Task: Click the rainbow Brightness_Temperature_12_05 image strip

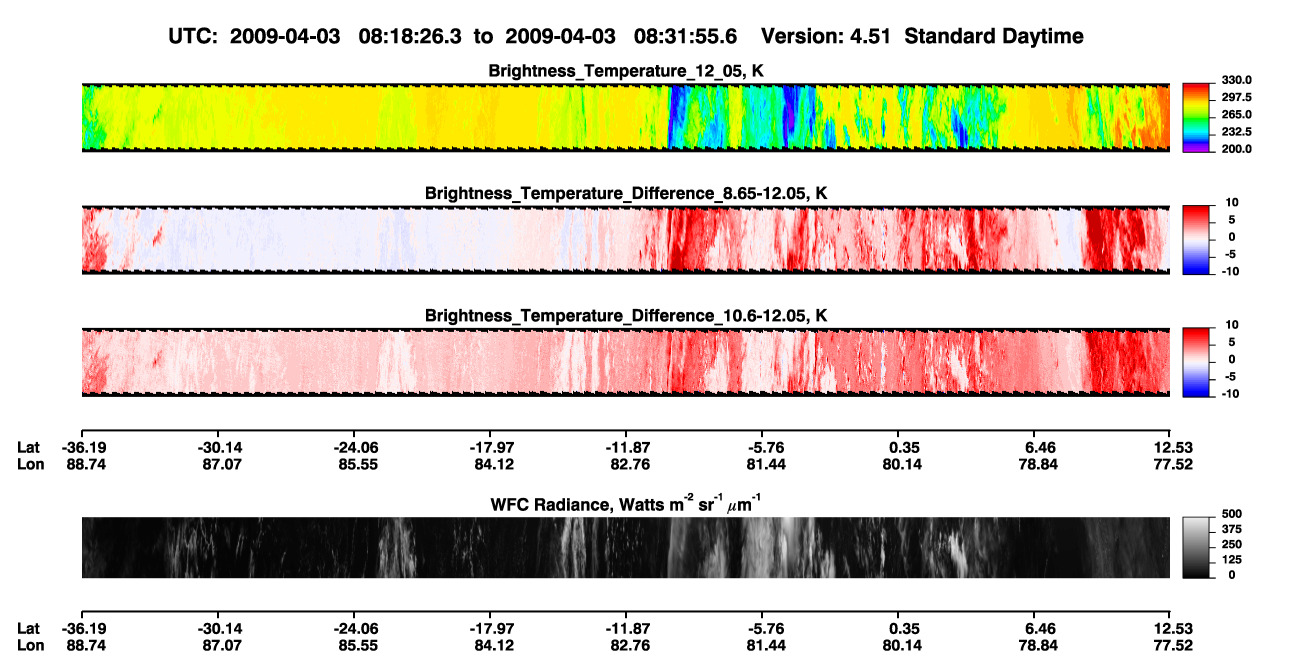Action: [x=625, y=118]
